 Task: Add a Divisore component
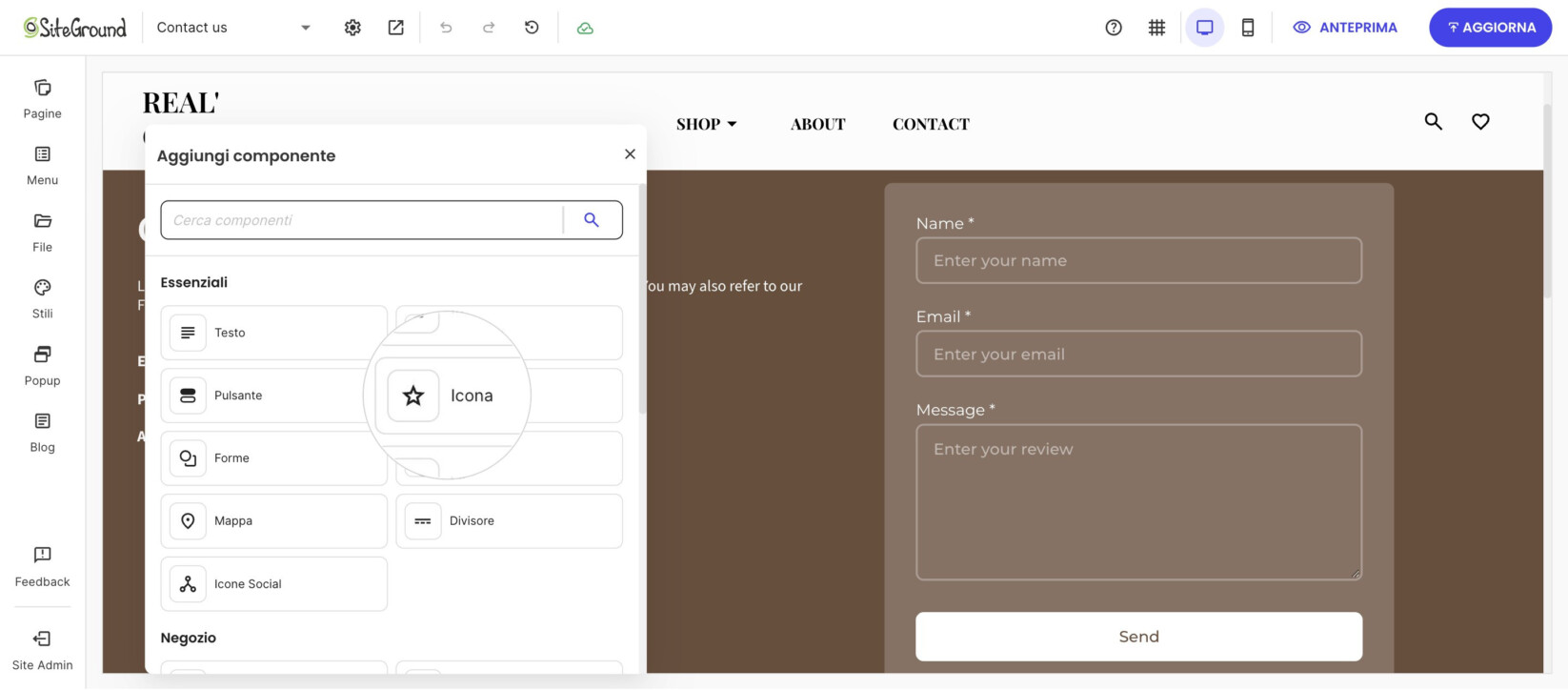point(509,521)
